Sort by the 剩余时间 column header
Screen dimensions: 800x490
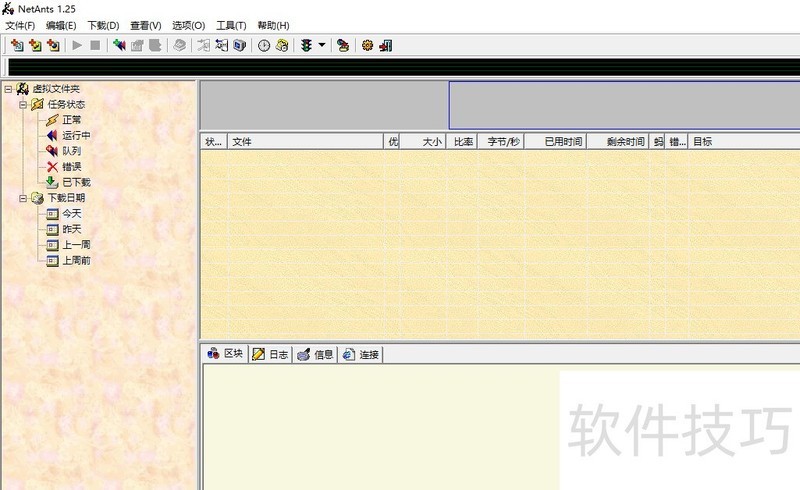click(x=618, y=141)
